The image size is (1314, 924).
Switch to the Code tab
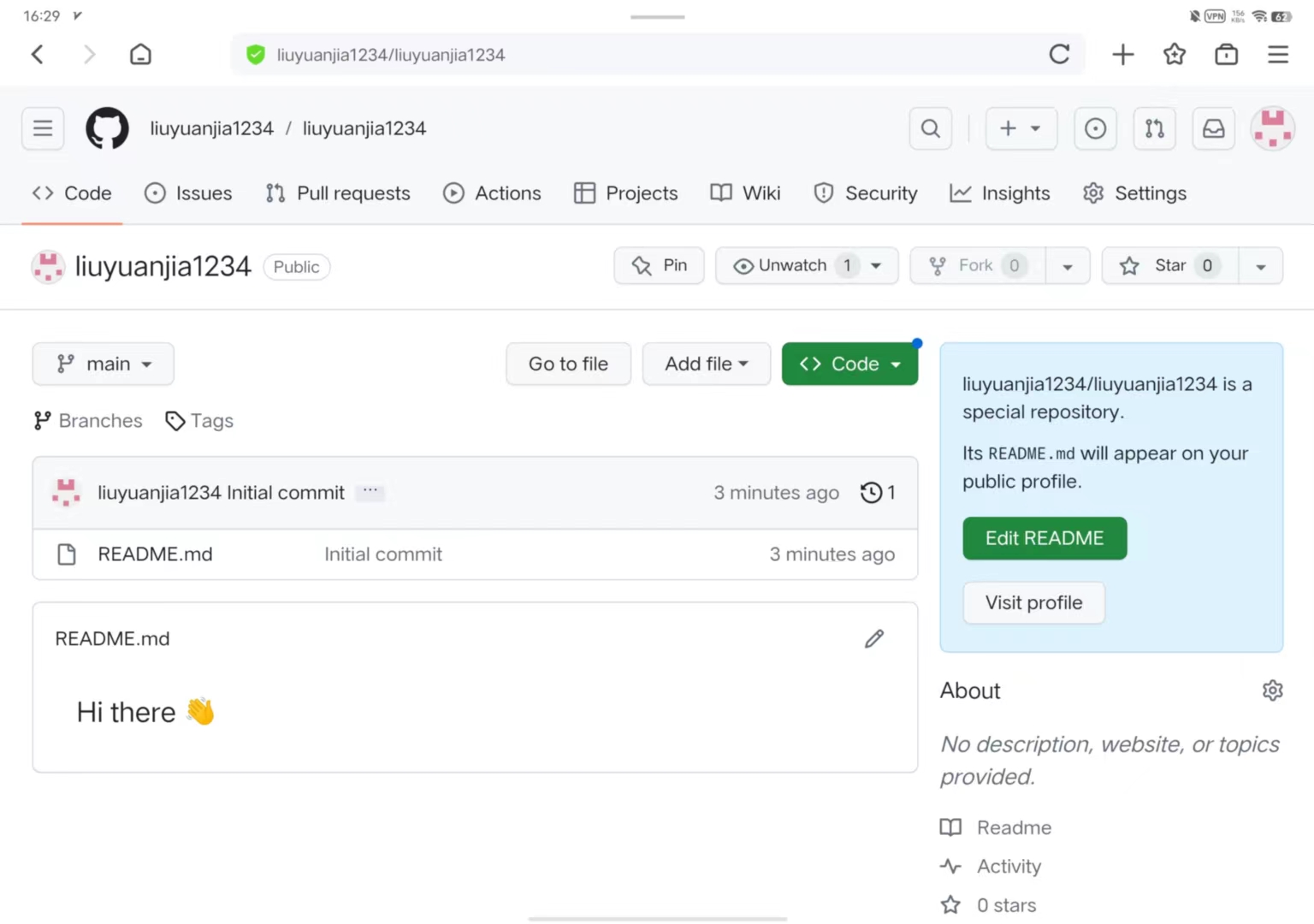(x=72, y=193)
